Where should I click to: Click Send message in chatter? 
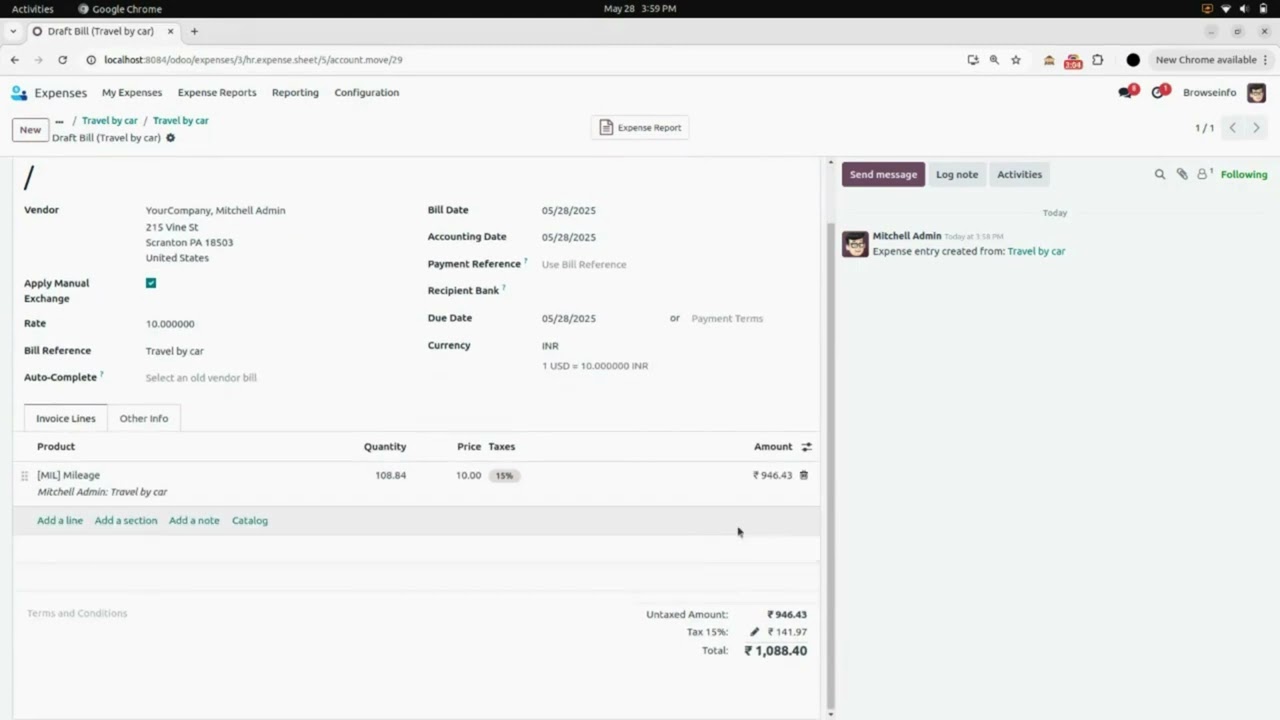click(883, 174)
